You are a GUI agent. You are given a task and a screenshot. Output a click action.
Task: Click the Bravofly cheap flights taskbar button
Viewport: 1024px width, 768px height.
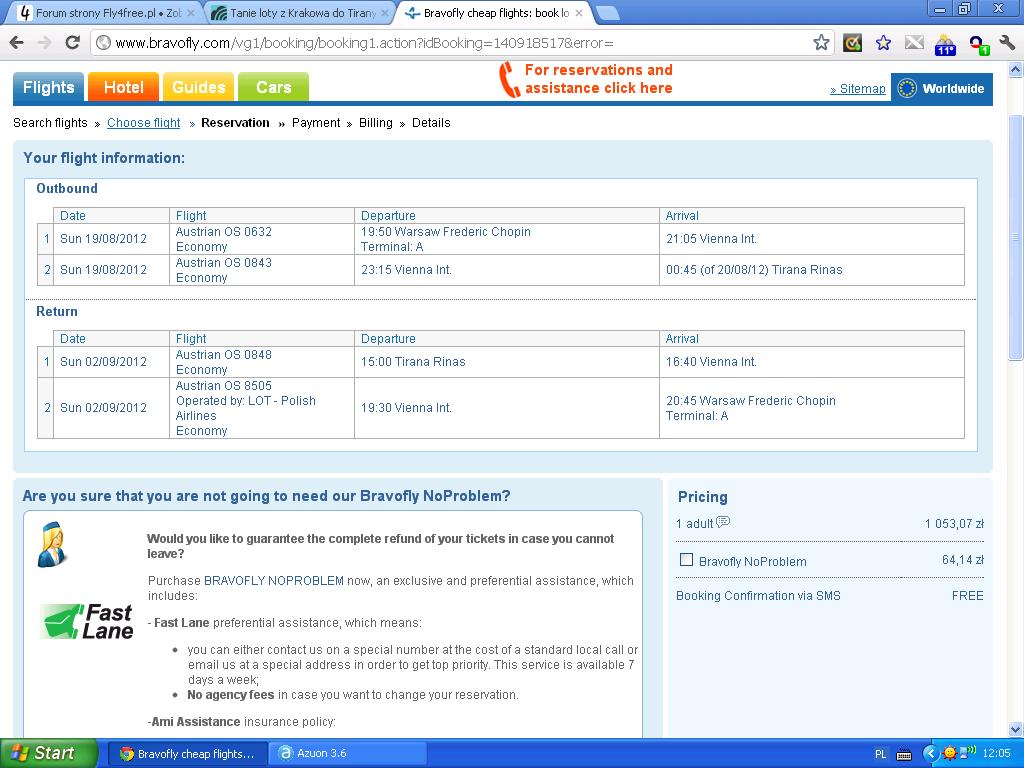[187, 754]
